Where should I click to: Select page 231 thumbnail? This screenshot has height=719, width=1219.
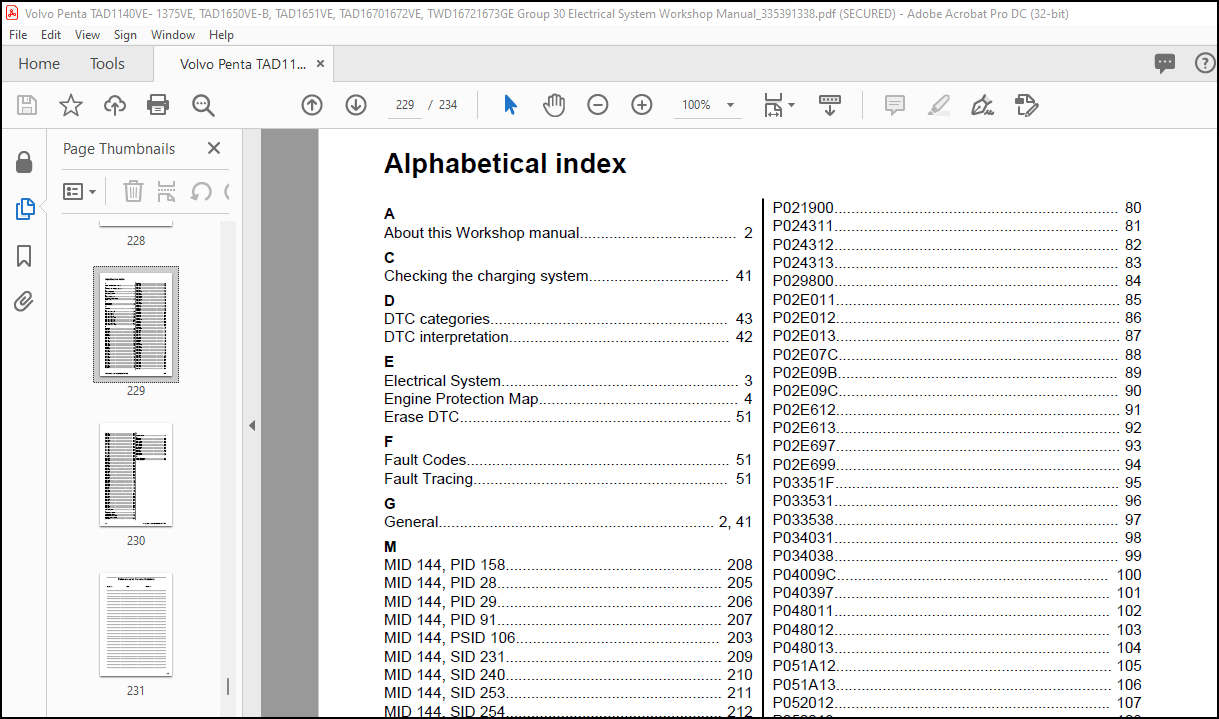[136, 625]
